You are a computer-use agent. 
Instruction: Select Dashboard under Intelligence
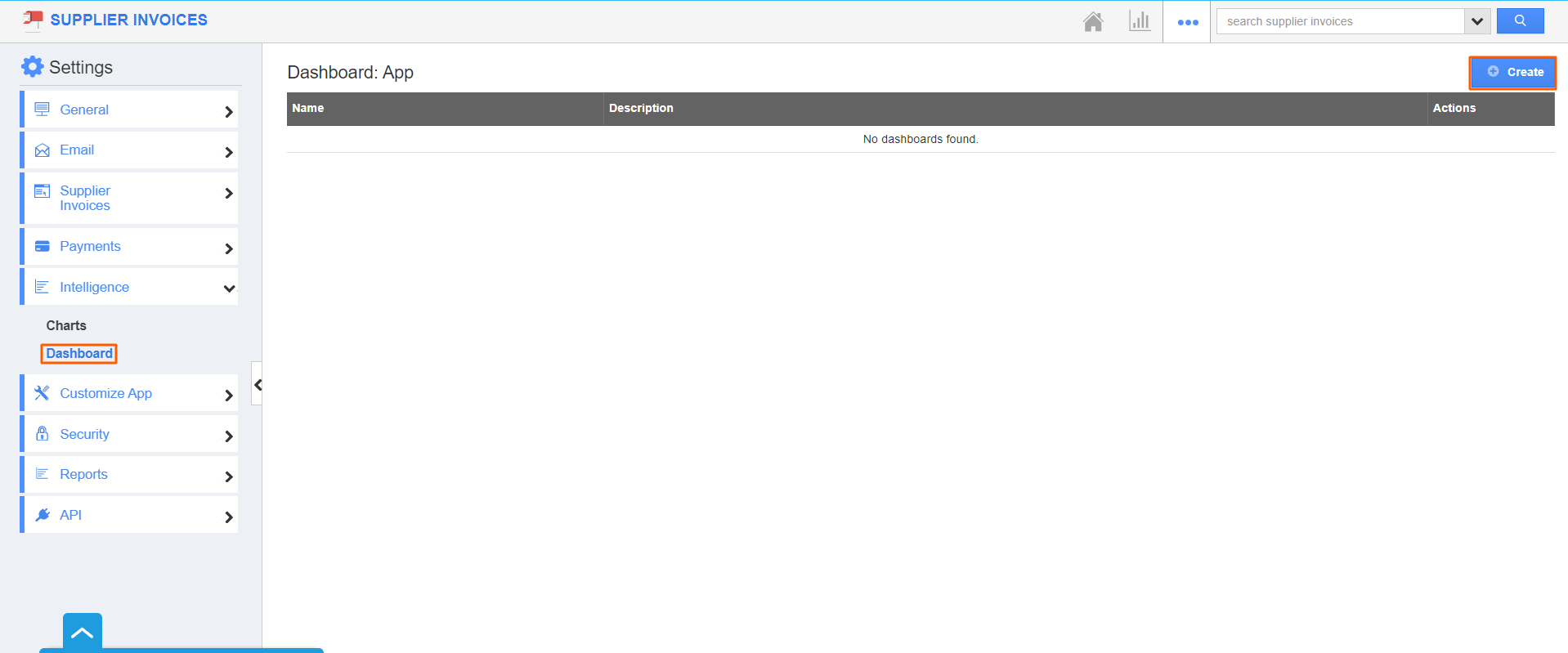(79, 353)
